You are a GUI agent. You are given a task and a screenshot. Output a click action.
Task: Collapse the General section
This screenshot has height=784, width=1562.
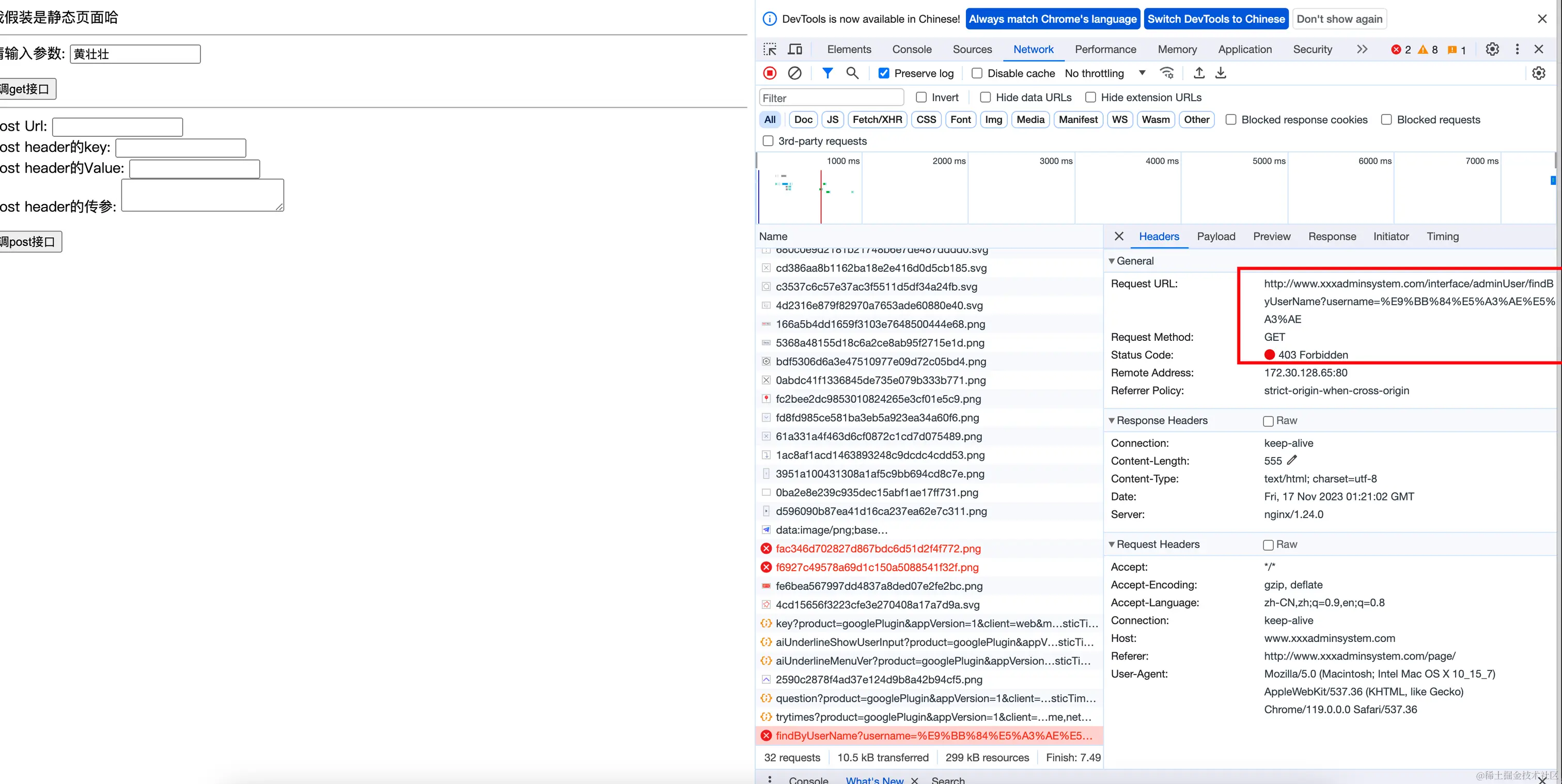tap(1112, 261)
